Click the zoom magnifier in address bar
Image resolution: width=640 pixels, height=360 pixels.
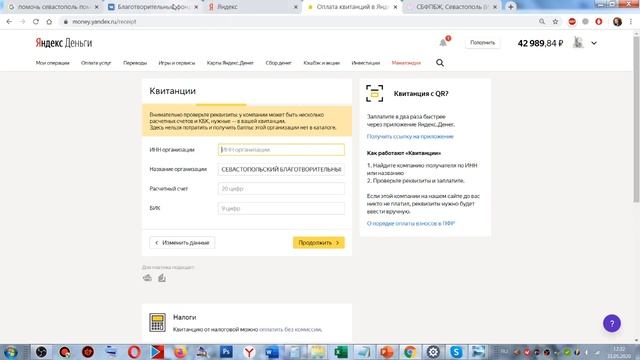pos(542,22)
